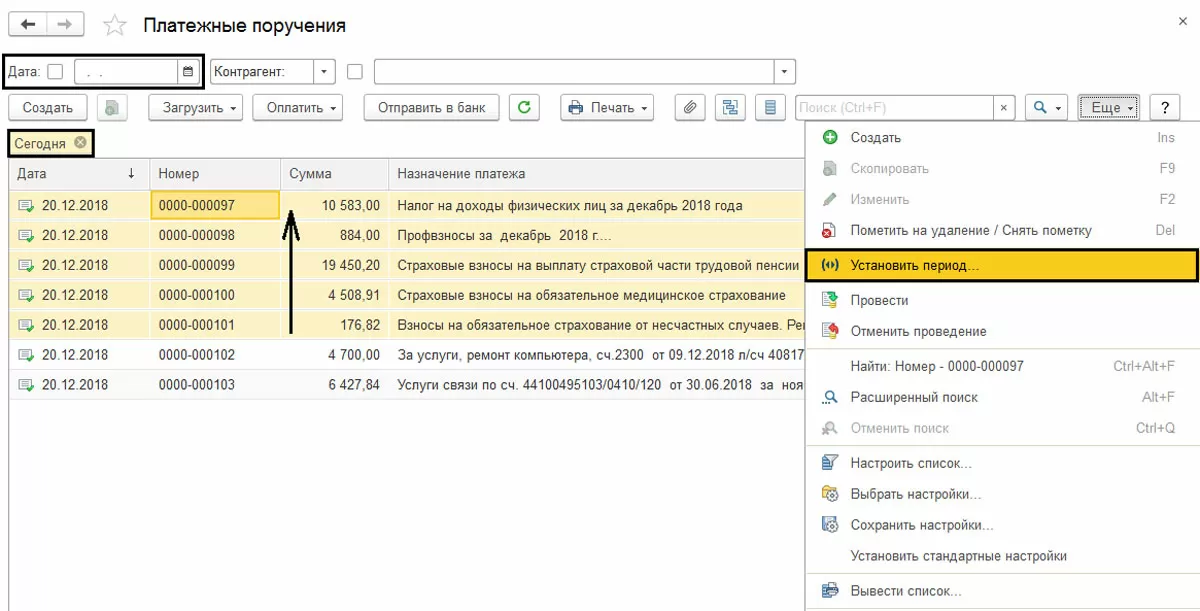The width and height of the screenshot is (1200, 611).
Task: Select Провести in the menu
Action: 1002,300
